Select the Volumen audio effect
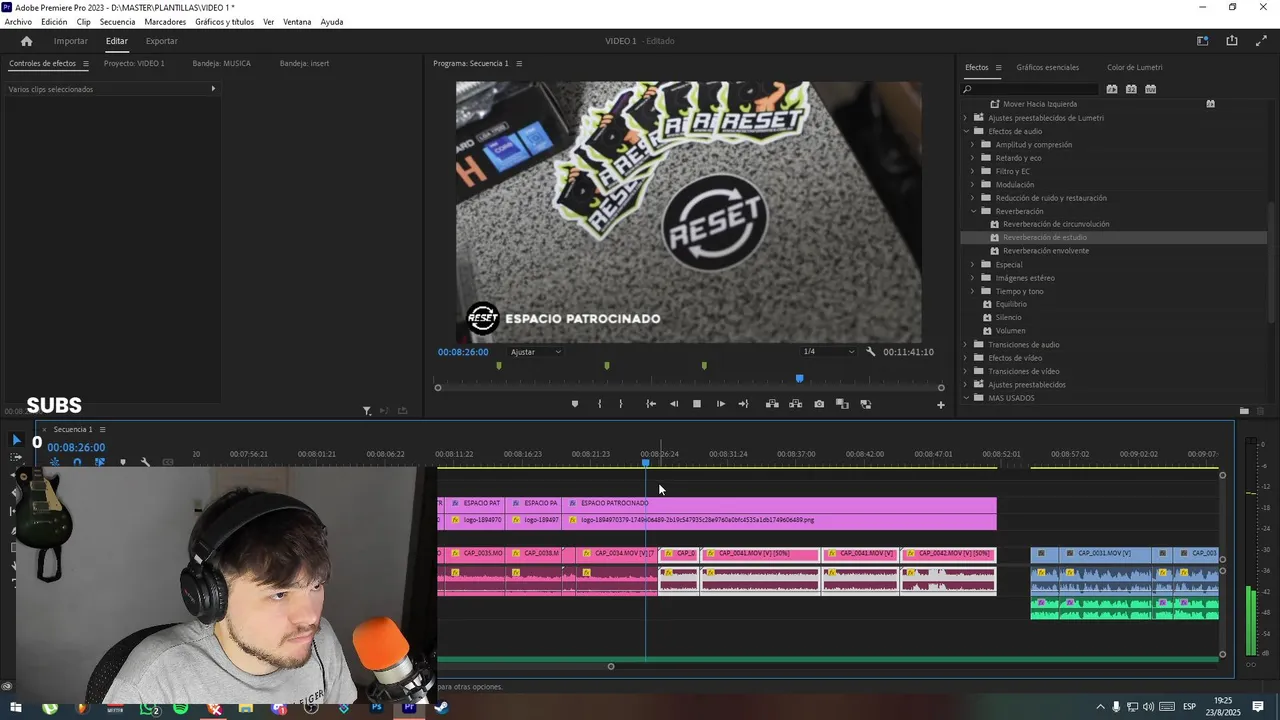Screen dimensions: 1280x720 point(1010,331)
